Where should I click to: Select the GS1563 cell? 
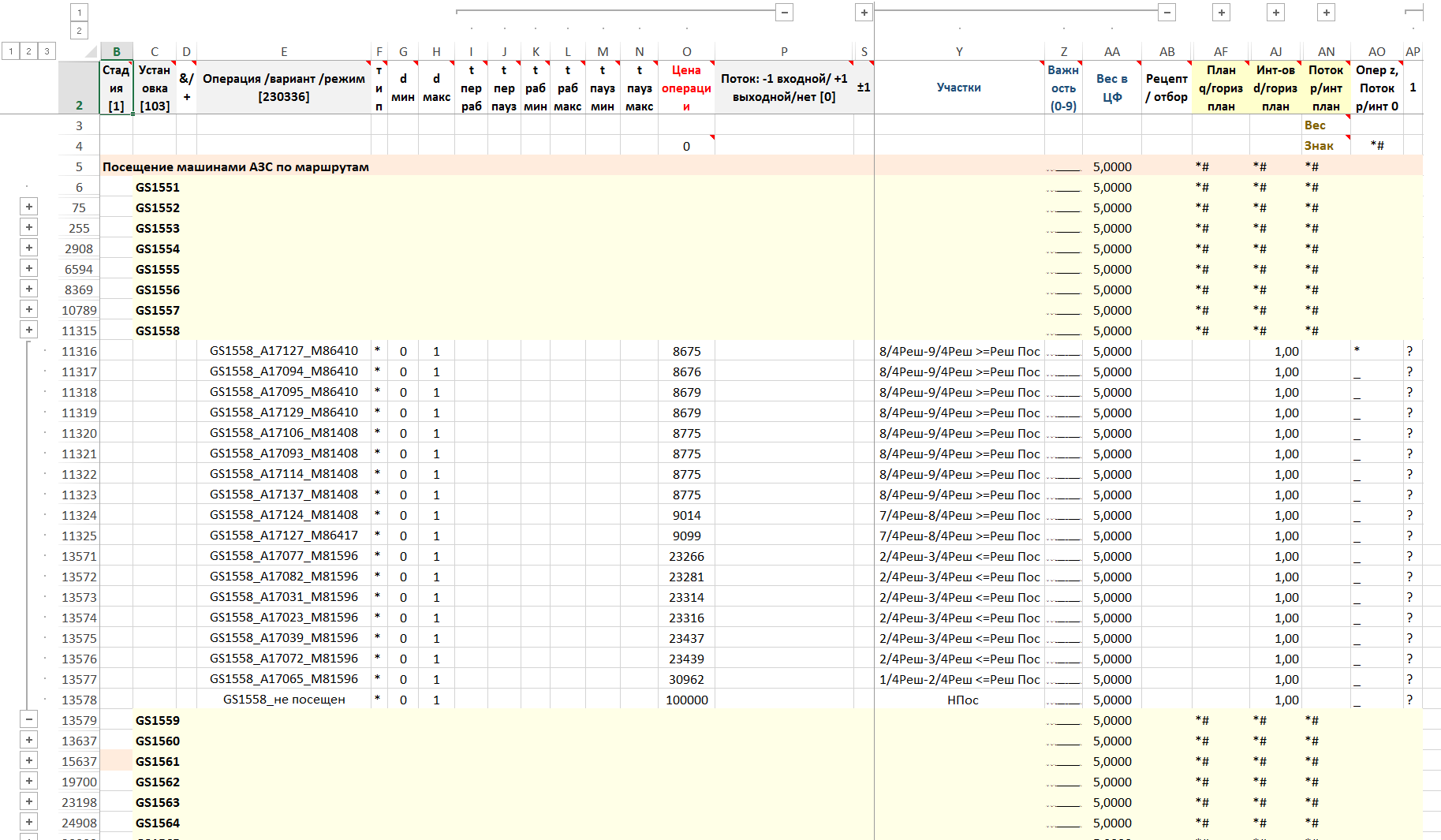click(x=158, y=802)
